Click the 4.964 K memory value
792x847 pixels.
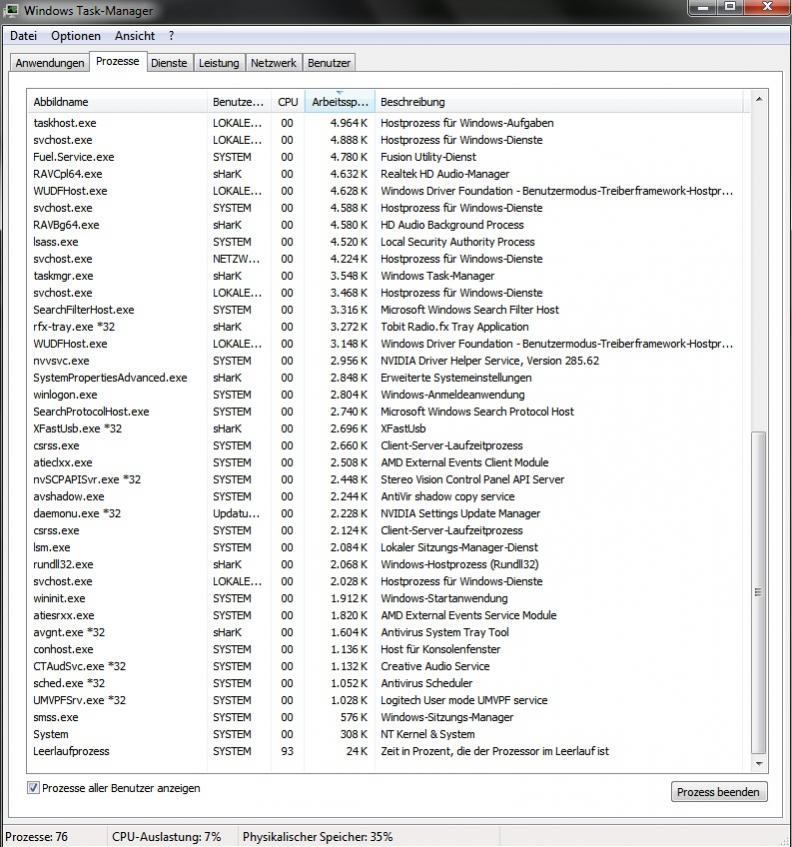click(348, 123)
